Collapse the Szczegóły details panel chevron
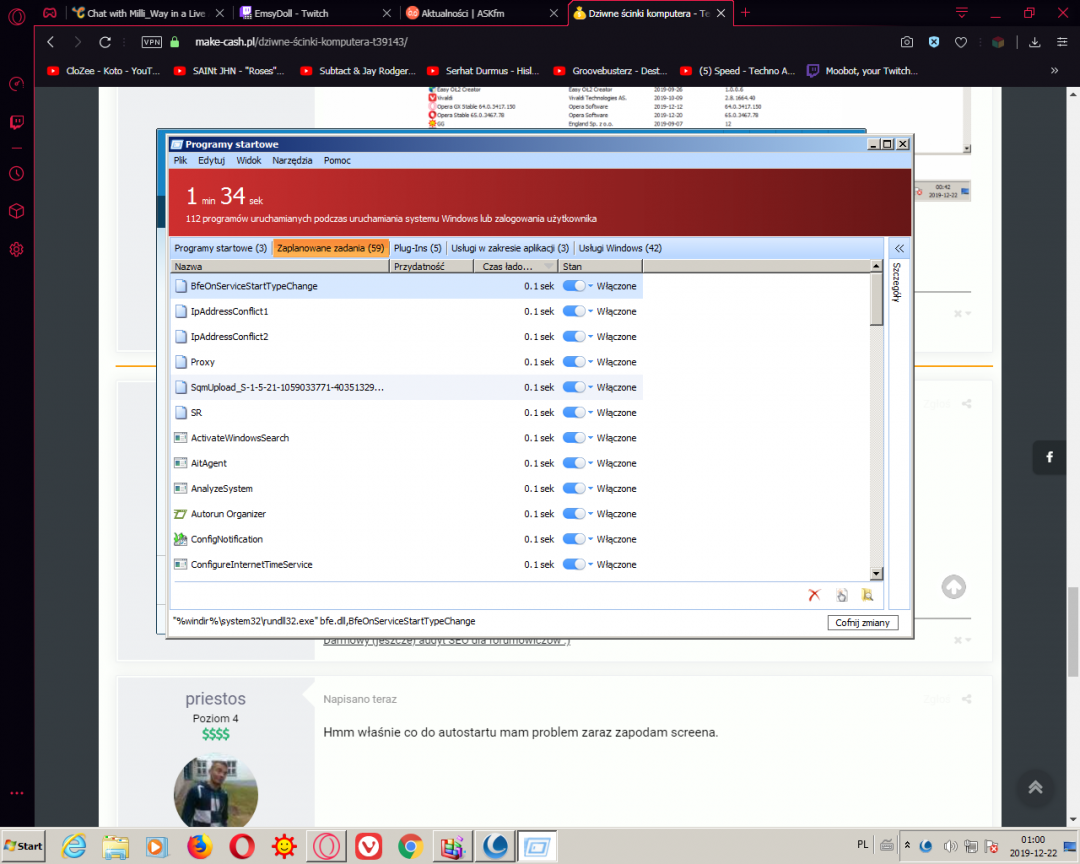The height and width of the screenshot is (864, 1080). click(x=899, y=248)
